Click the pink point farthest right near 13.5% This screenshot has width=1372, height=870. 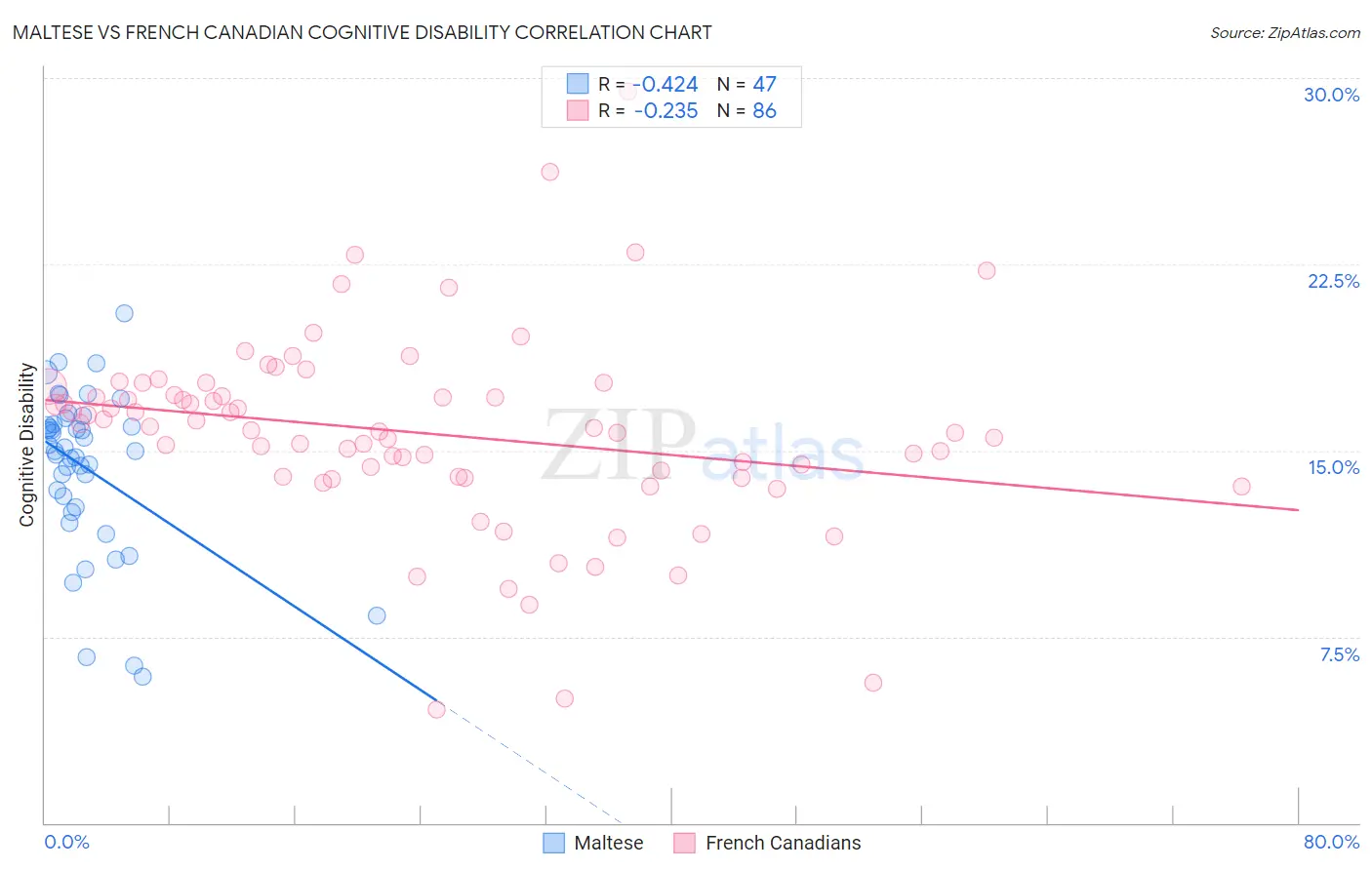[1241, 486]
